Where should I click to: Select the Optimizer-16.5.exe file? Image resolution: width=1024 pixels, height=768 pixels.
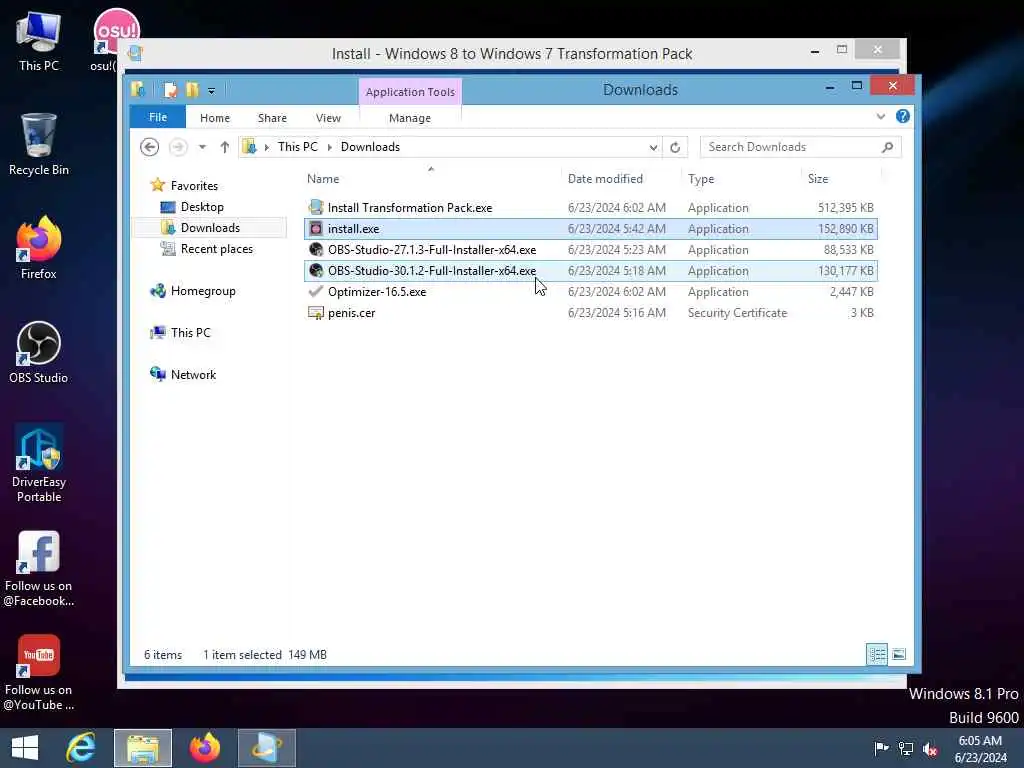[590, 291]
